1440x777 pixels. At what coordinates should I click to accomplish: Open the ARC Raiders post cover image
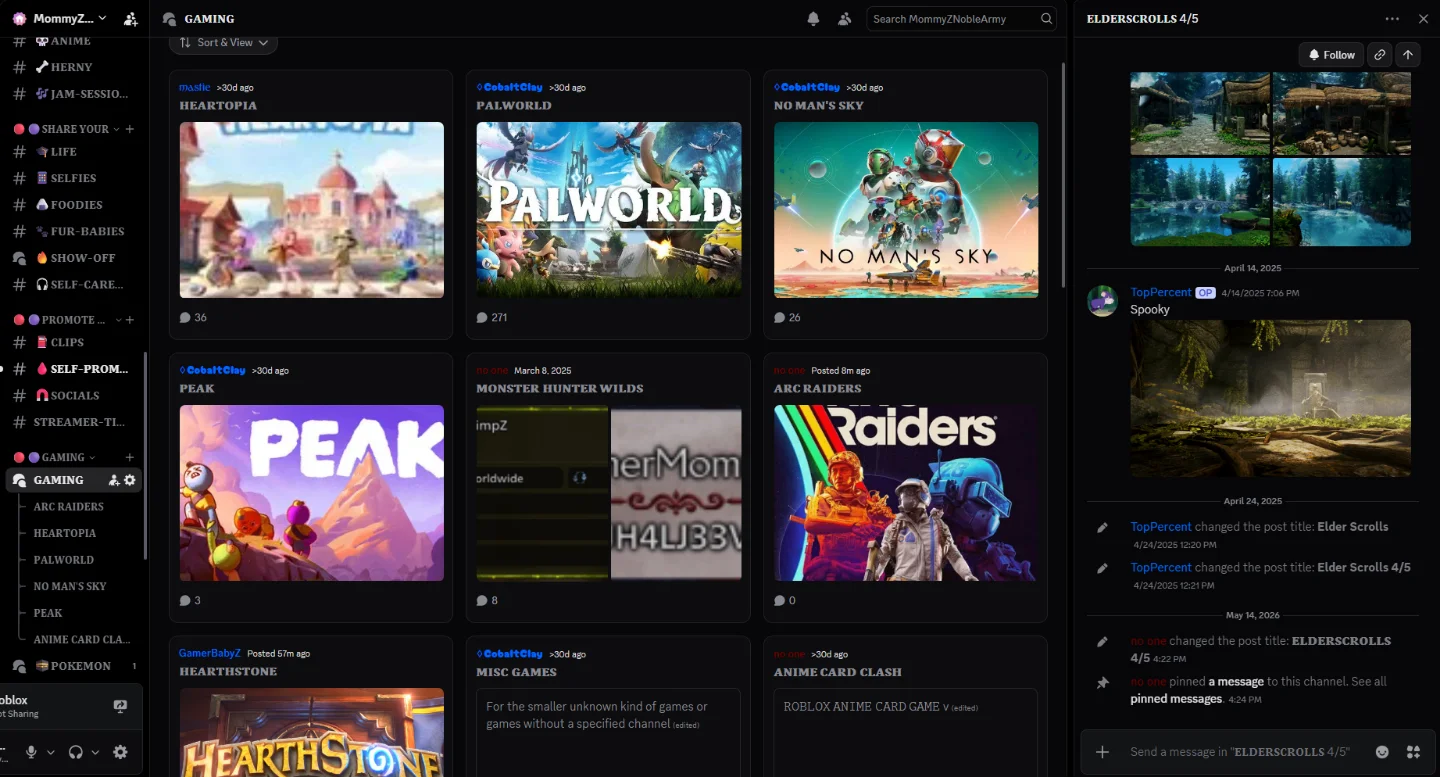pyautogui.click(x=906, y=493)
